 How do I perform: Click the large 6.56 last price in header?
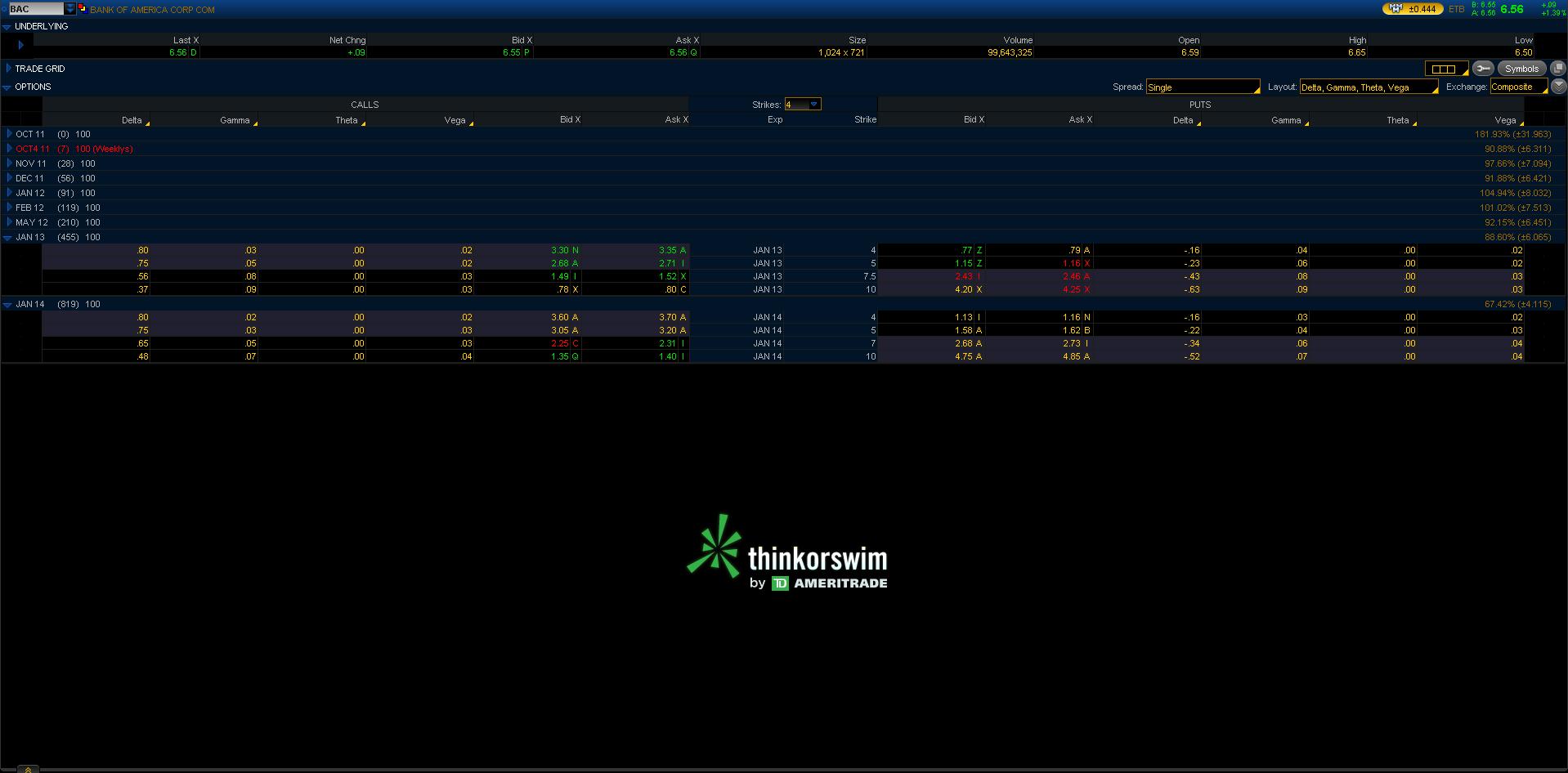coord(1512,9)
